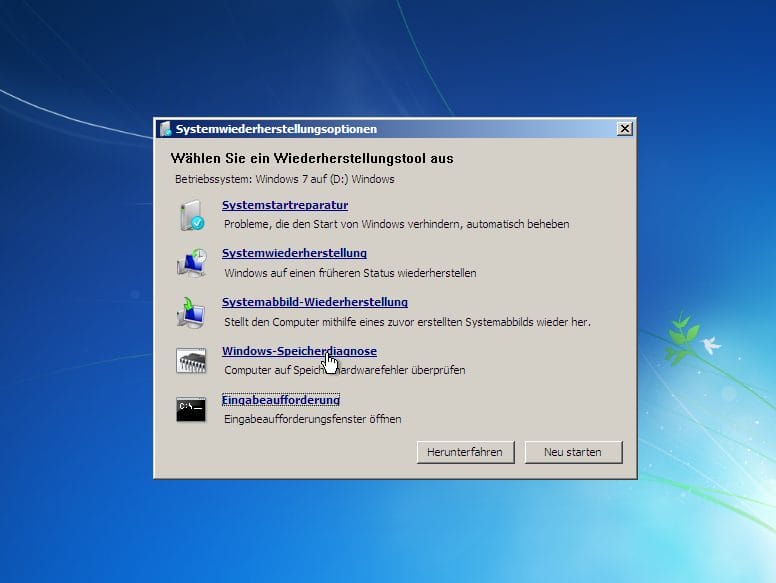Click the description text "Probleme, die den Start..."

point(396,224)
